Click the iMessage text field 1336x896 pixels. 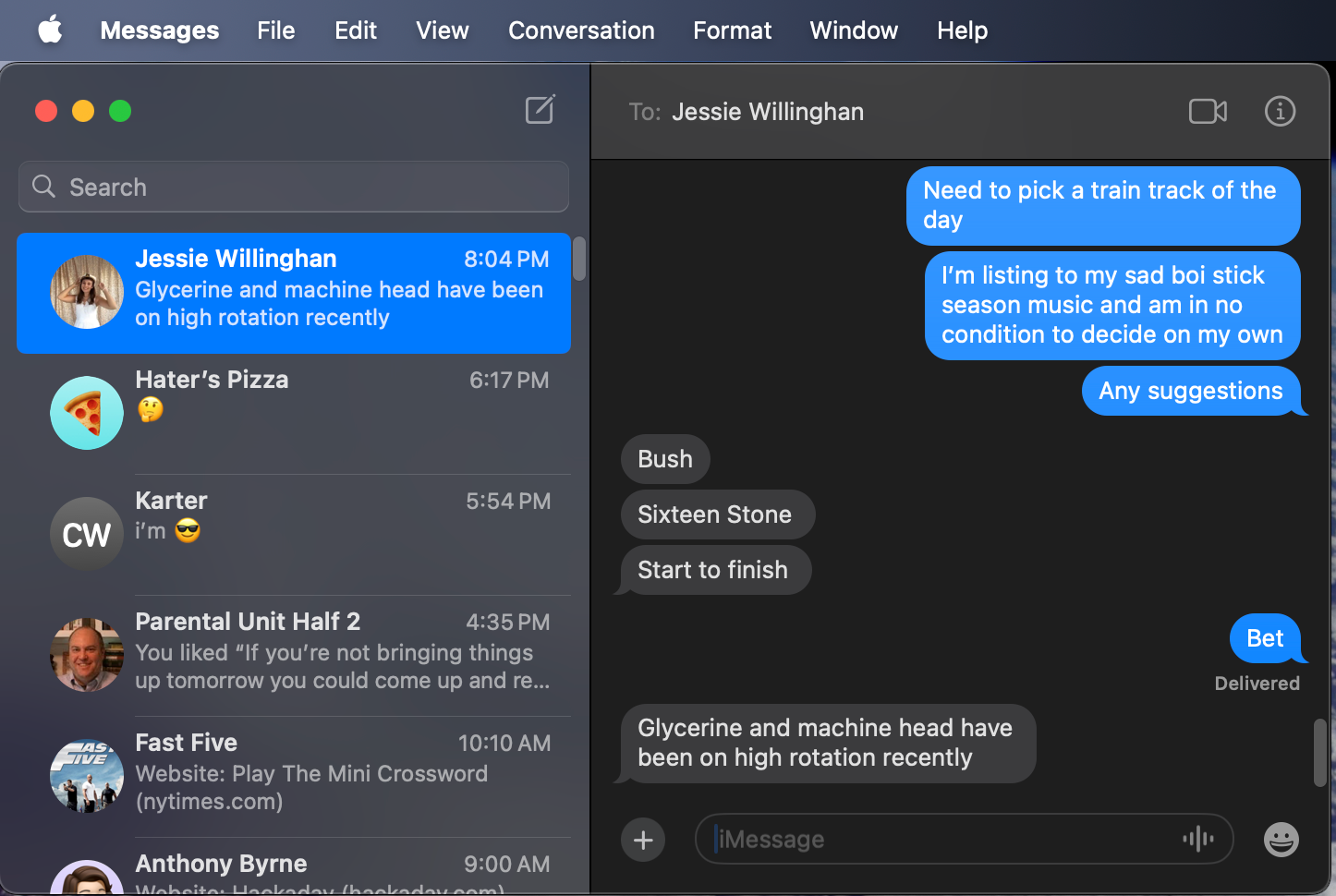[965, 839]
